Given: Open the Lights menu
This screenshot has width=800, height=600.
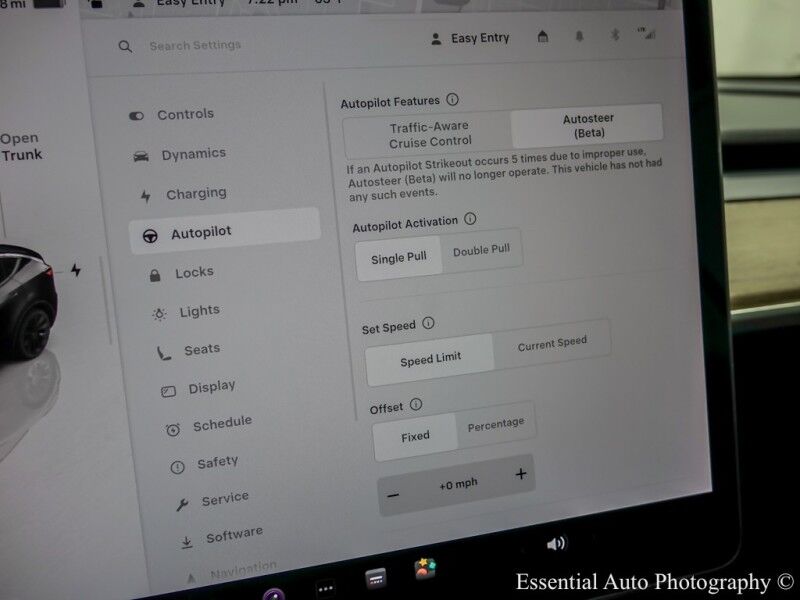Looking at the screenshot, I should (187, 312).
